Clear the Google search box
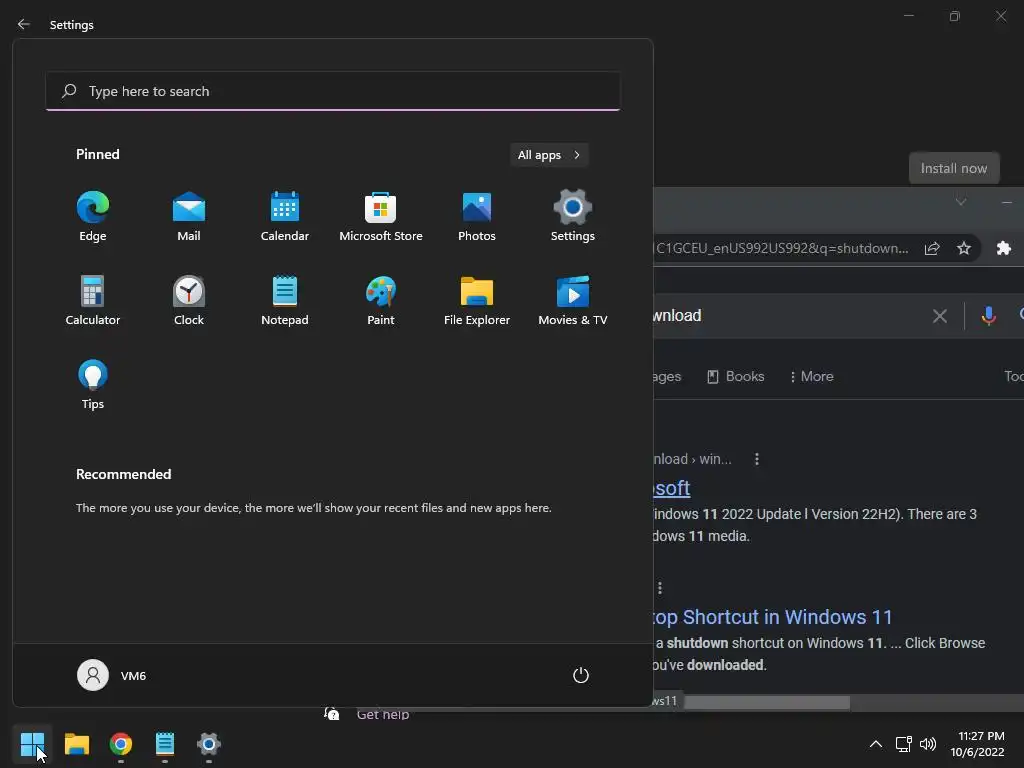The width and height of the screenshot is (1024, 768). click(x=940, y=316)
